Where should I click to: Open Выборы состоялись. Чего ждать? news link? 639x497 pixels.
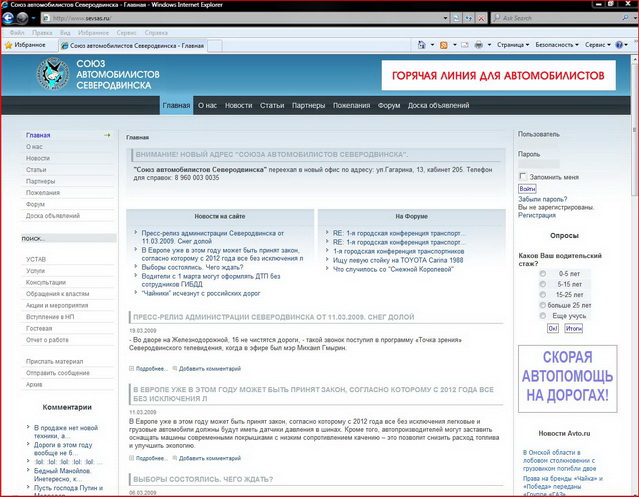192,267
